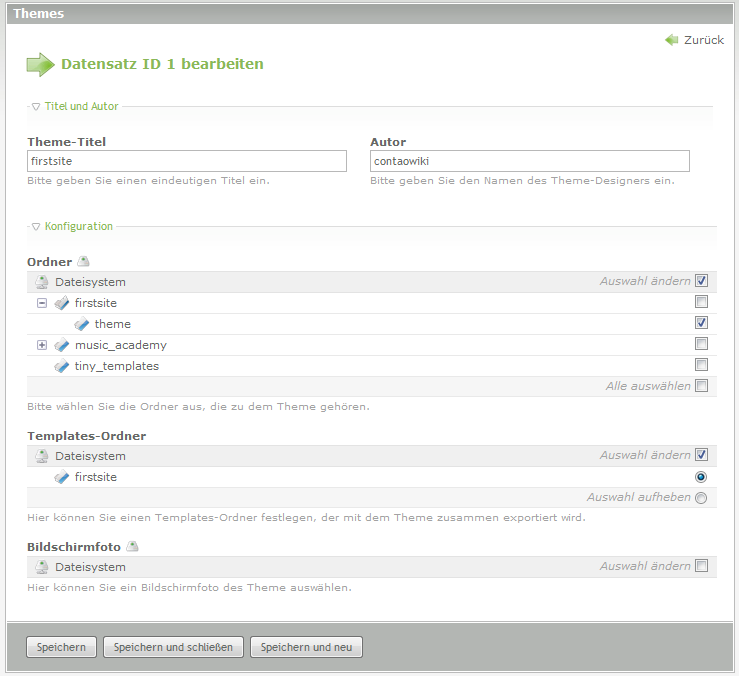Click the tiny_templates folder icon
This screenshot has height=676, width=739.
click(x=62, y=366)
